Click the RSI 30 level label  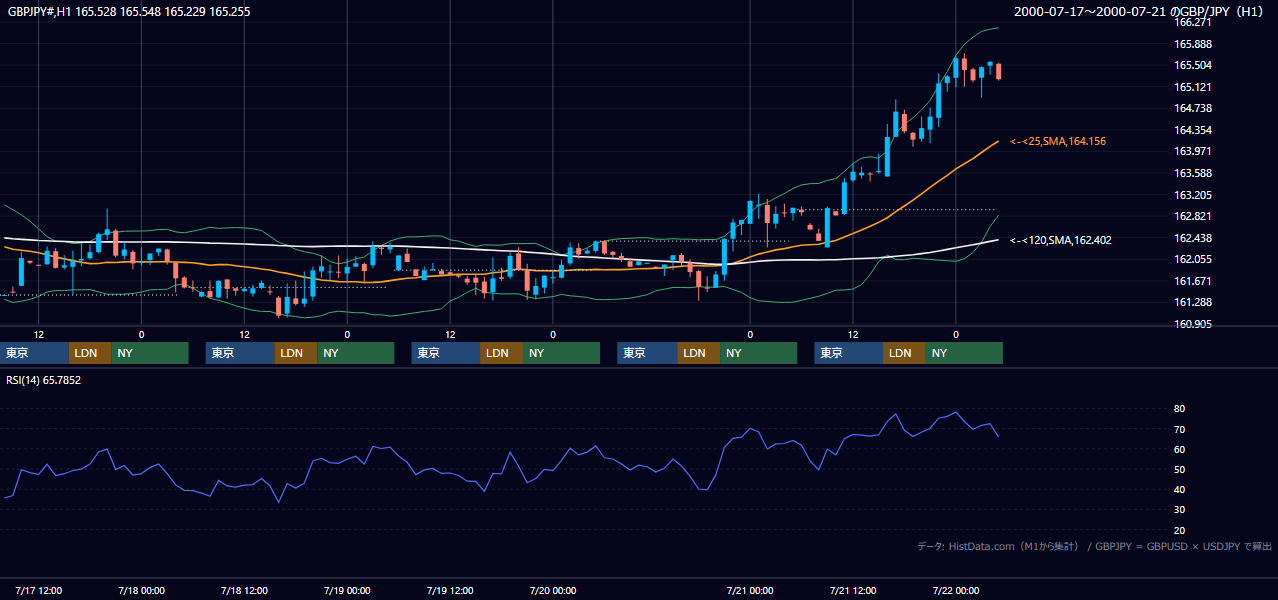(1180, 510)
